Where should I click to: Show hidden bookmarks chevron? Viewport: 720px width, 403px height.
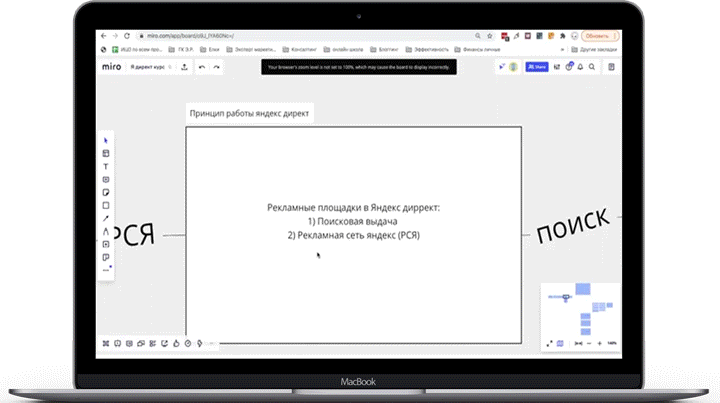(x=562, y=50)
